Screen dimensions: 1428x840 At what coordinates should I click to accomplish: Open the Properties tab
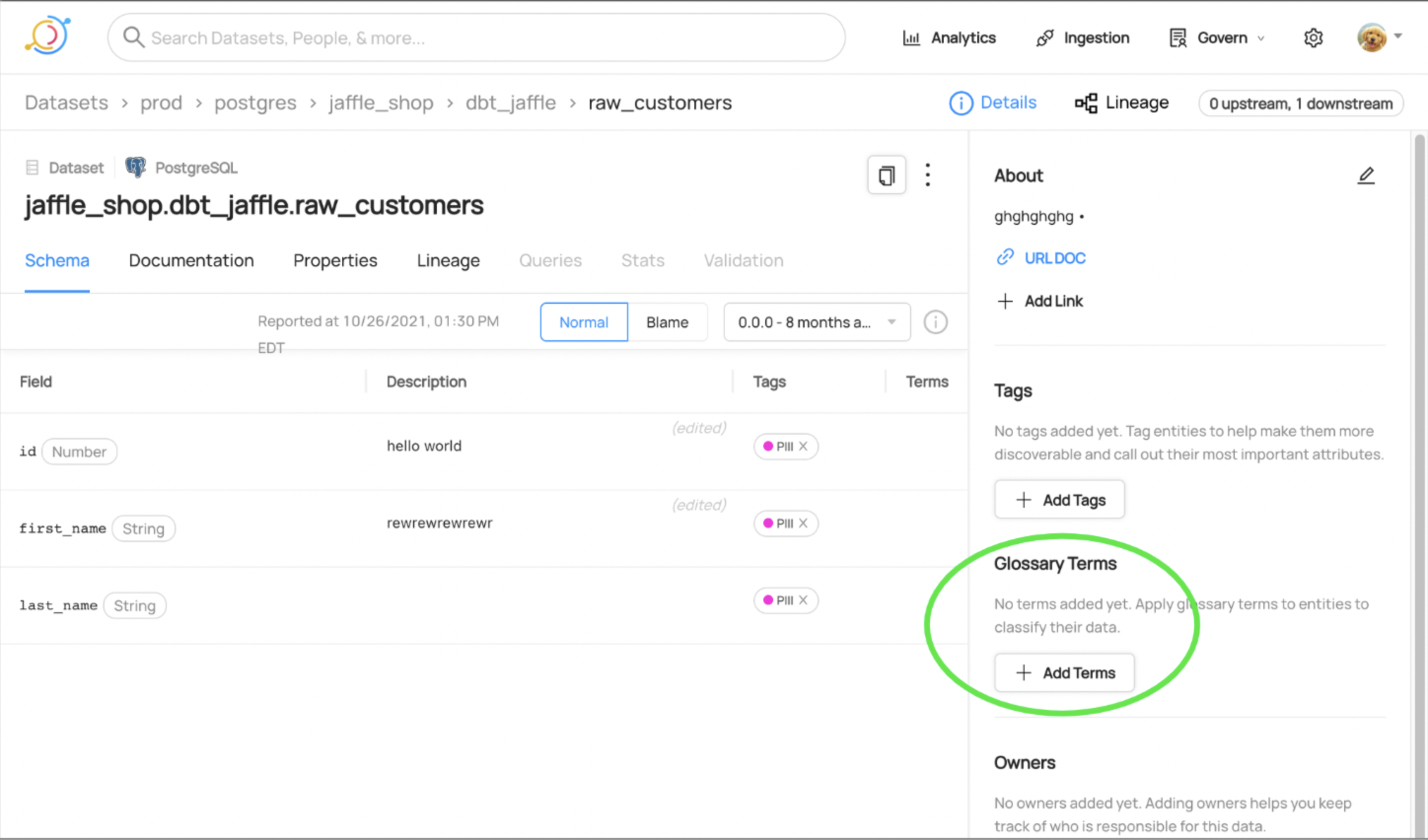(x=335, y=261)
